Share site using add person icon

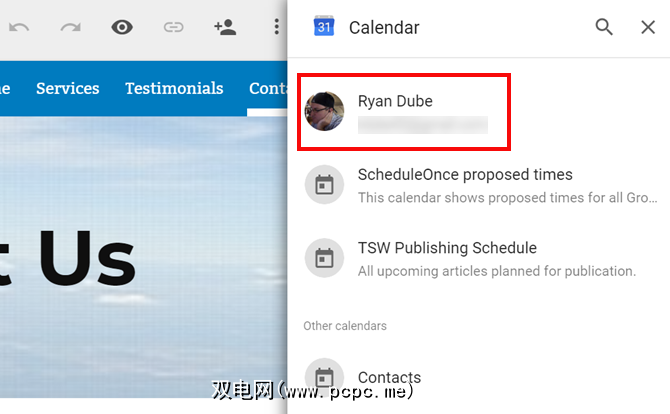click(x=225, y=27)
